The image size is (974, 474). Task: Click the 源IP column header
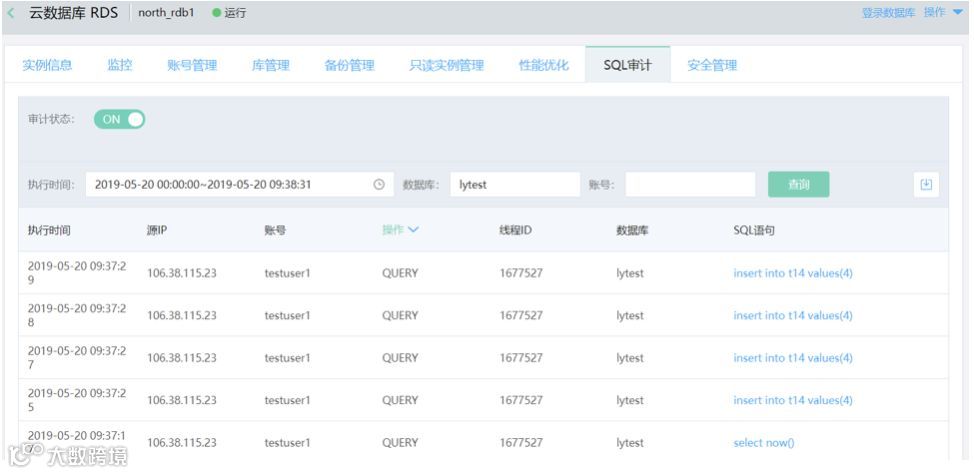pyautogui.click(x=157, y=230)
